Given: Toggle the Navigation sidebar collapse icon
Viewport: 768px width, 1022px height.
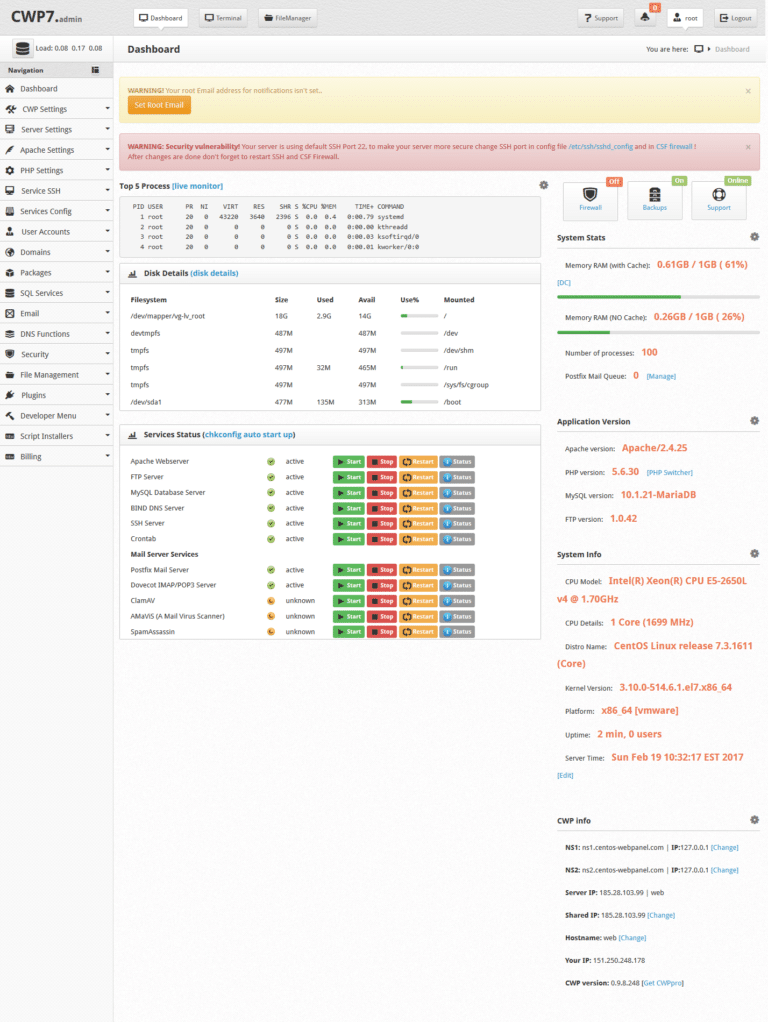Looking at the screenshot, I should (95, 70).
